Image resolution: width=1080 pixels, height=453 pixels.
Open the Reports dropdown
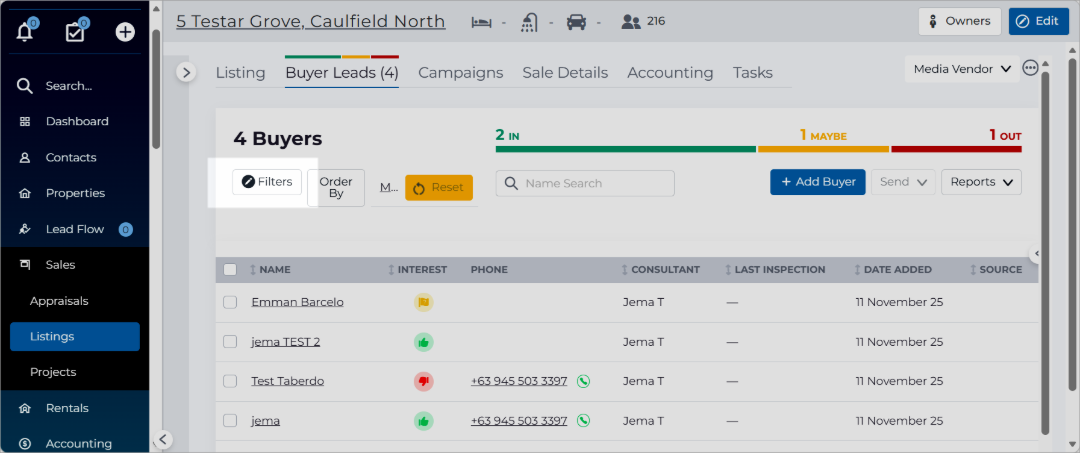[982, 182]
